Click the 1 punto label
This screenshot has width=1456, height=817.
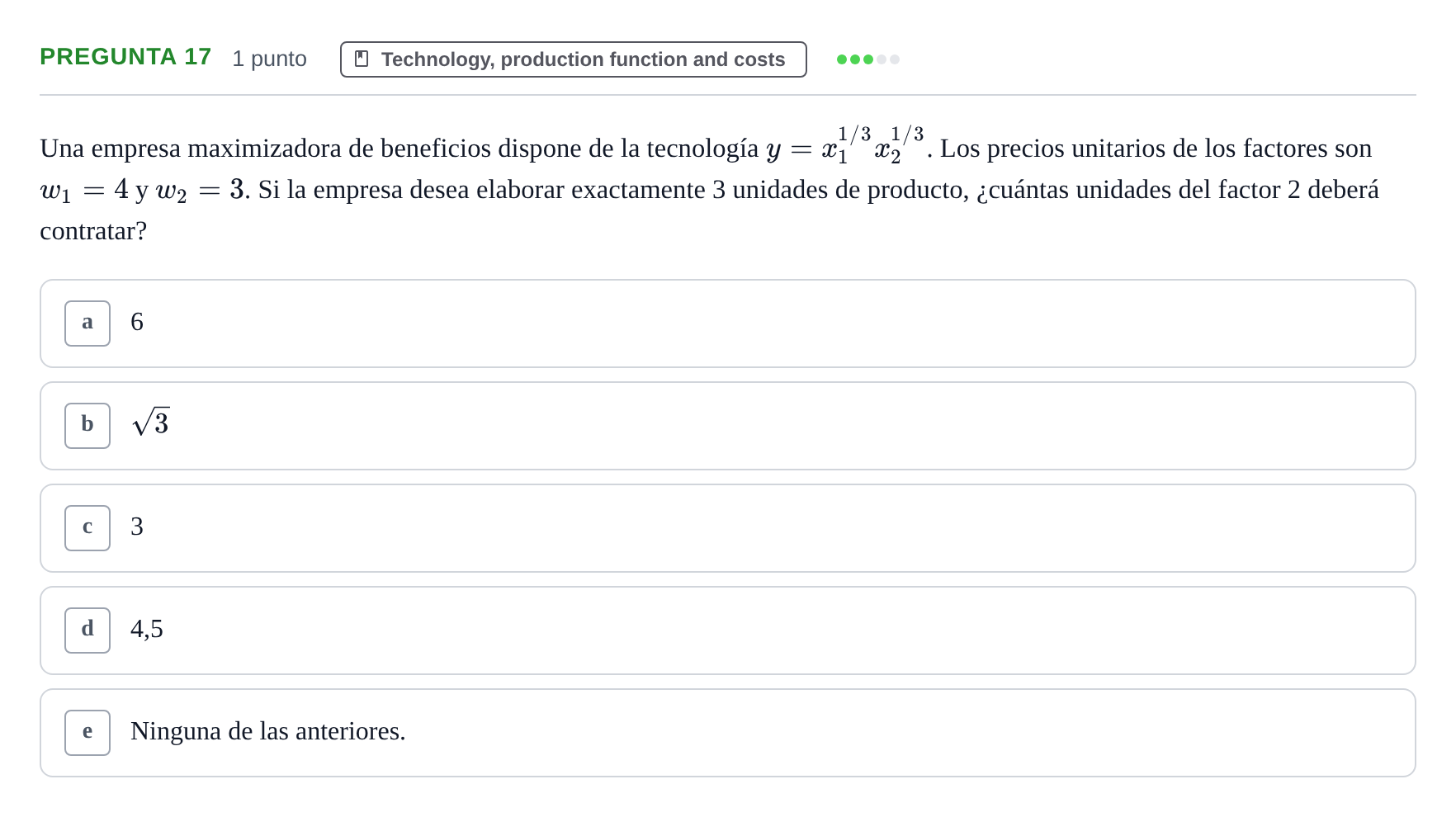click(x=269, y=59)
